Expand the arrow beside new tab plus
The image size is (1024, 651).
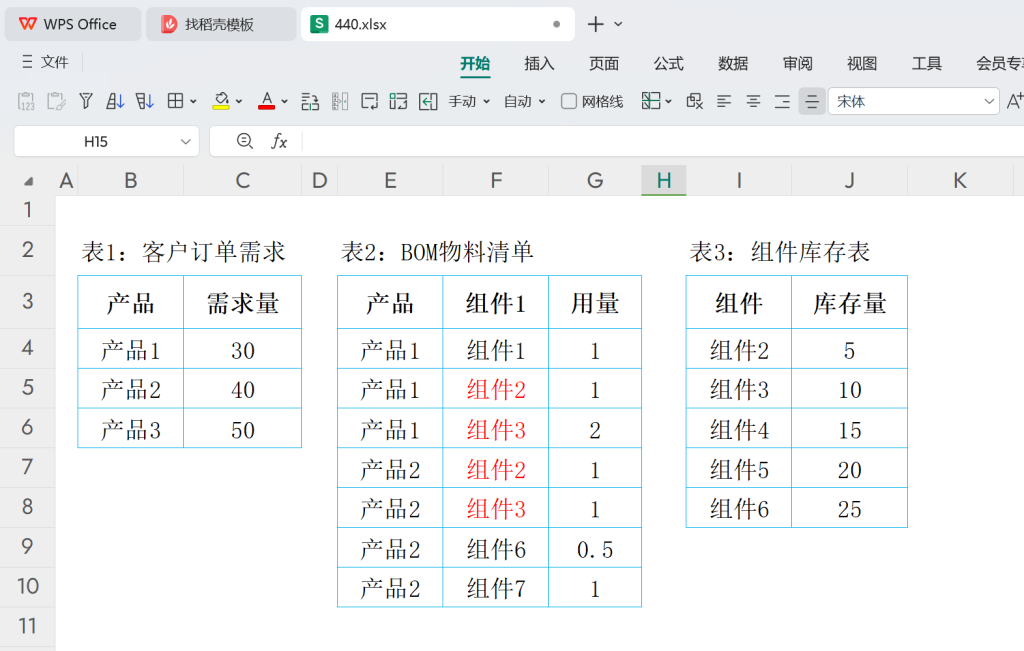618,24
